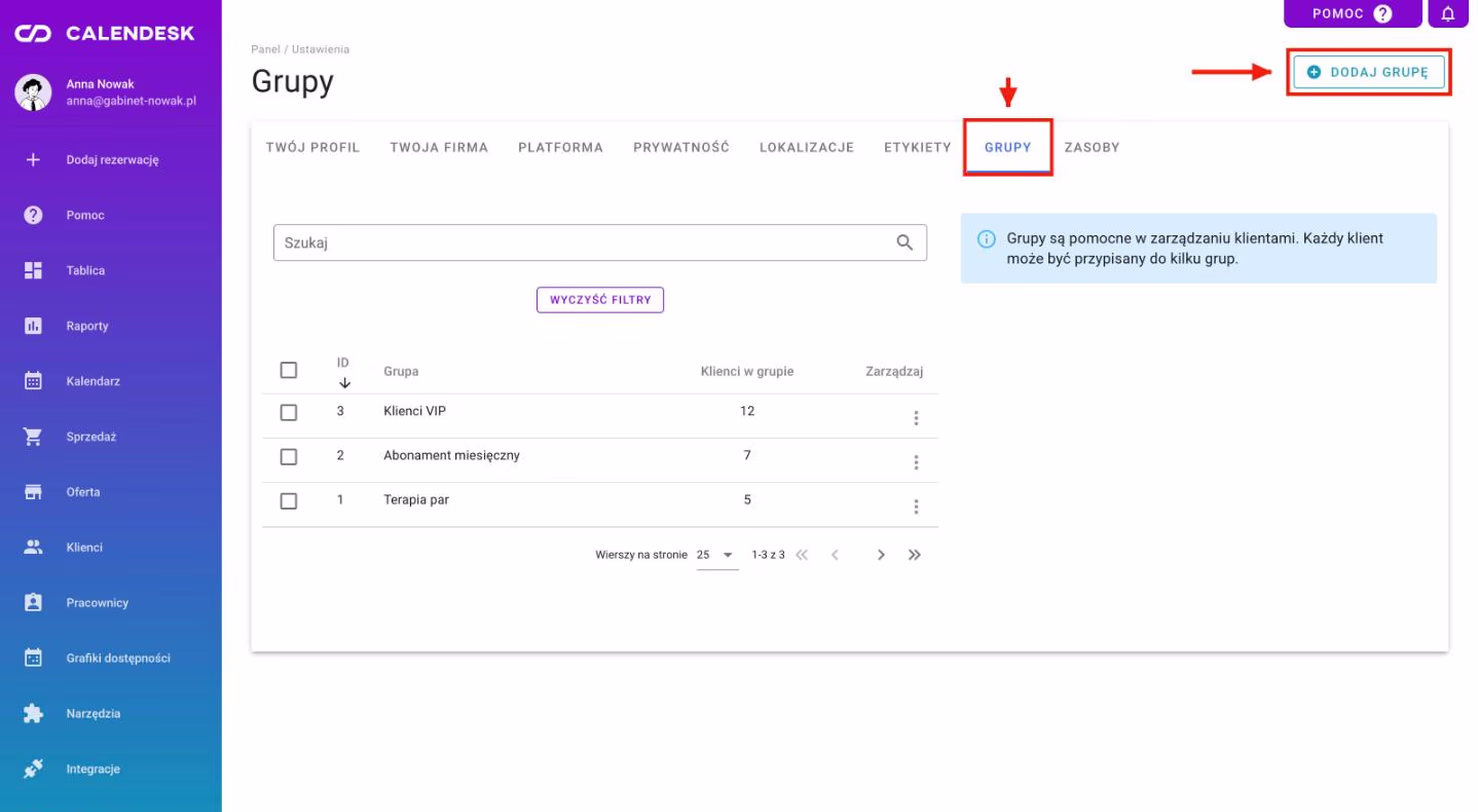Open the Narzędzia puzzle icon
The image size is (1478, 812).
[33, 714]
